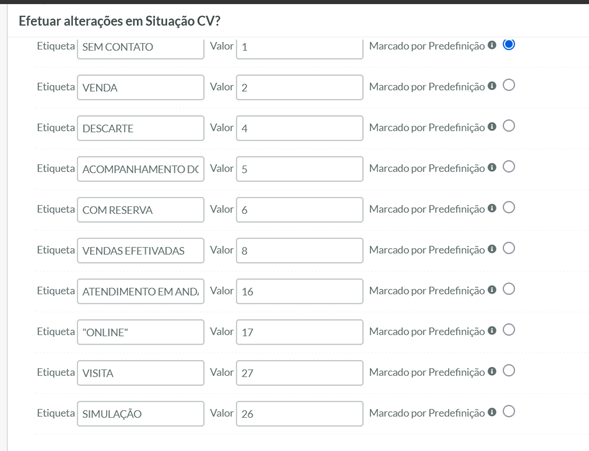The image size is (589, 451).
Task: Click the value field containing 27
Action: point(300,373)
